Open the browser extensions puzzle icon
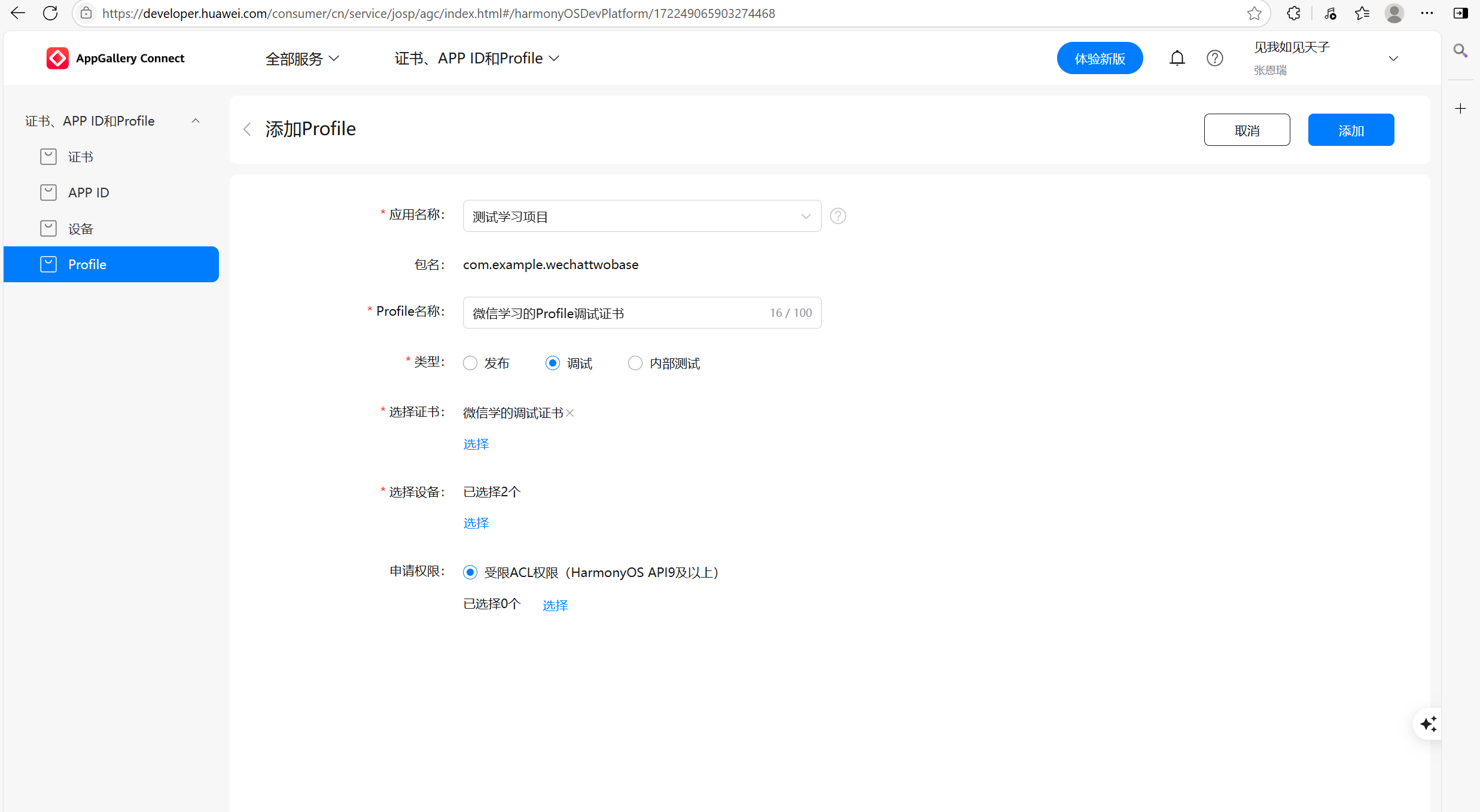The height and width of the screenshot is (812, 1480). (1293, 13)
